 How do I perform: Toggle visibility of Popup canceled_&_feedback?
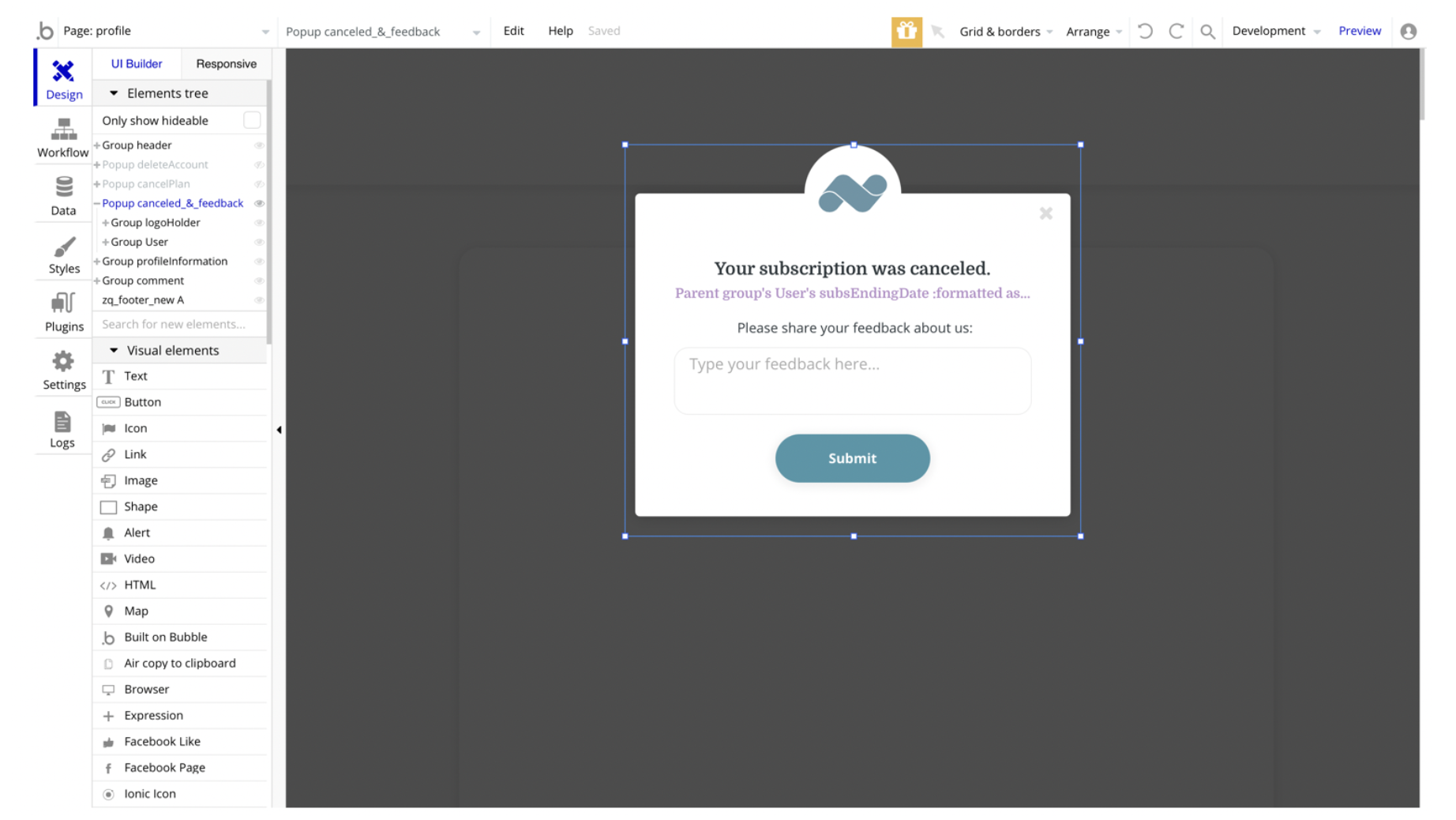click(259, 204)
